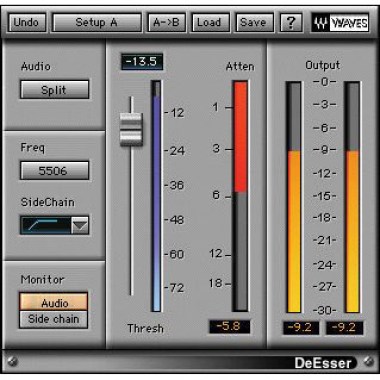Select Audio in the Monitor section
The width and height of the screenshot is (380, 380).
(54, 302)
